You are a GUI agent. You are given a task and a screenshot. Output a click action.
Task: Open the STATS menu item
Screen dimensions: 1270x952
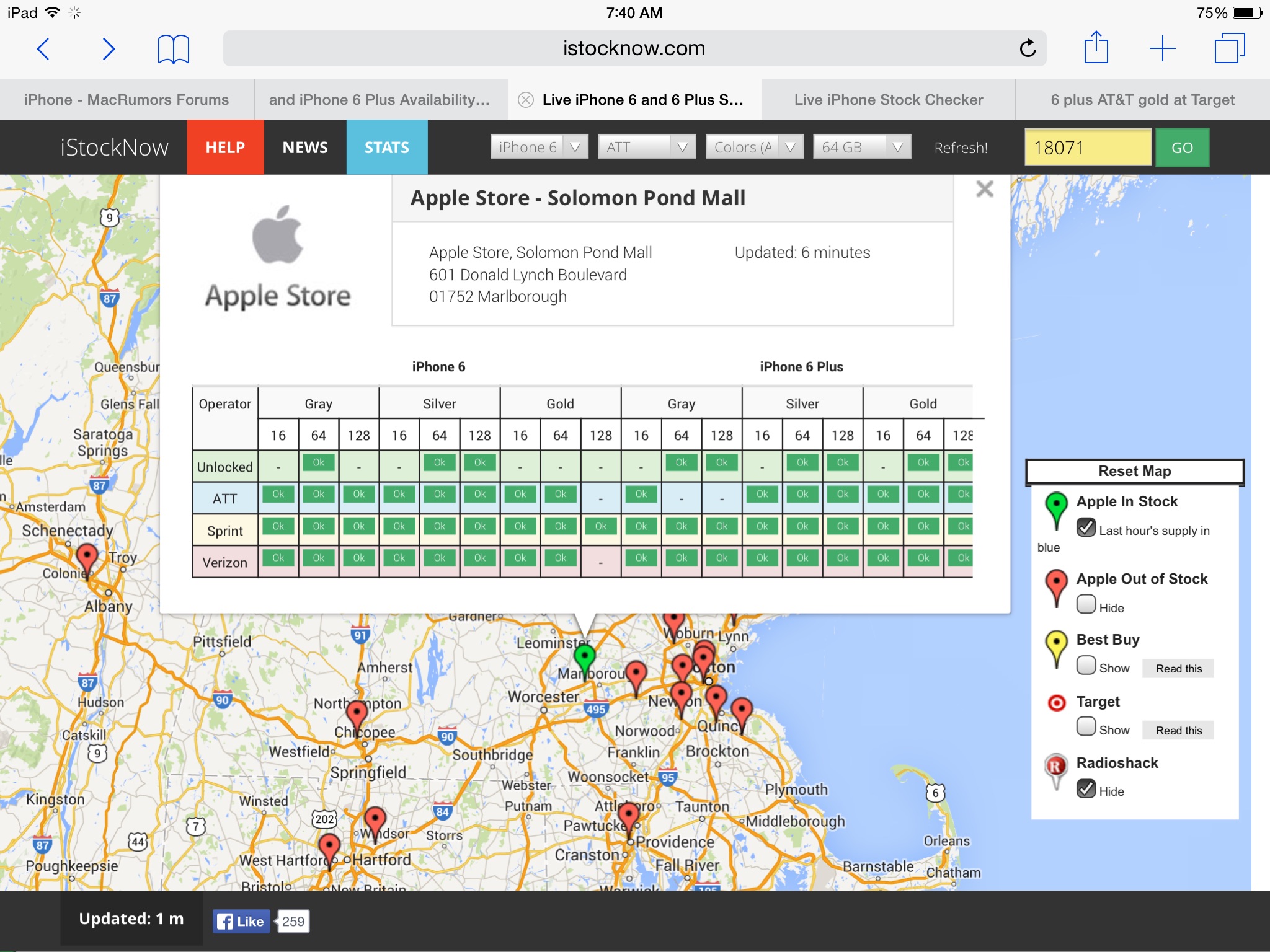pos(387,147)
